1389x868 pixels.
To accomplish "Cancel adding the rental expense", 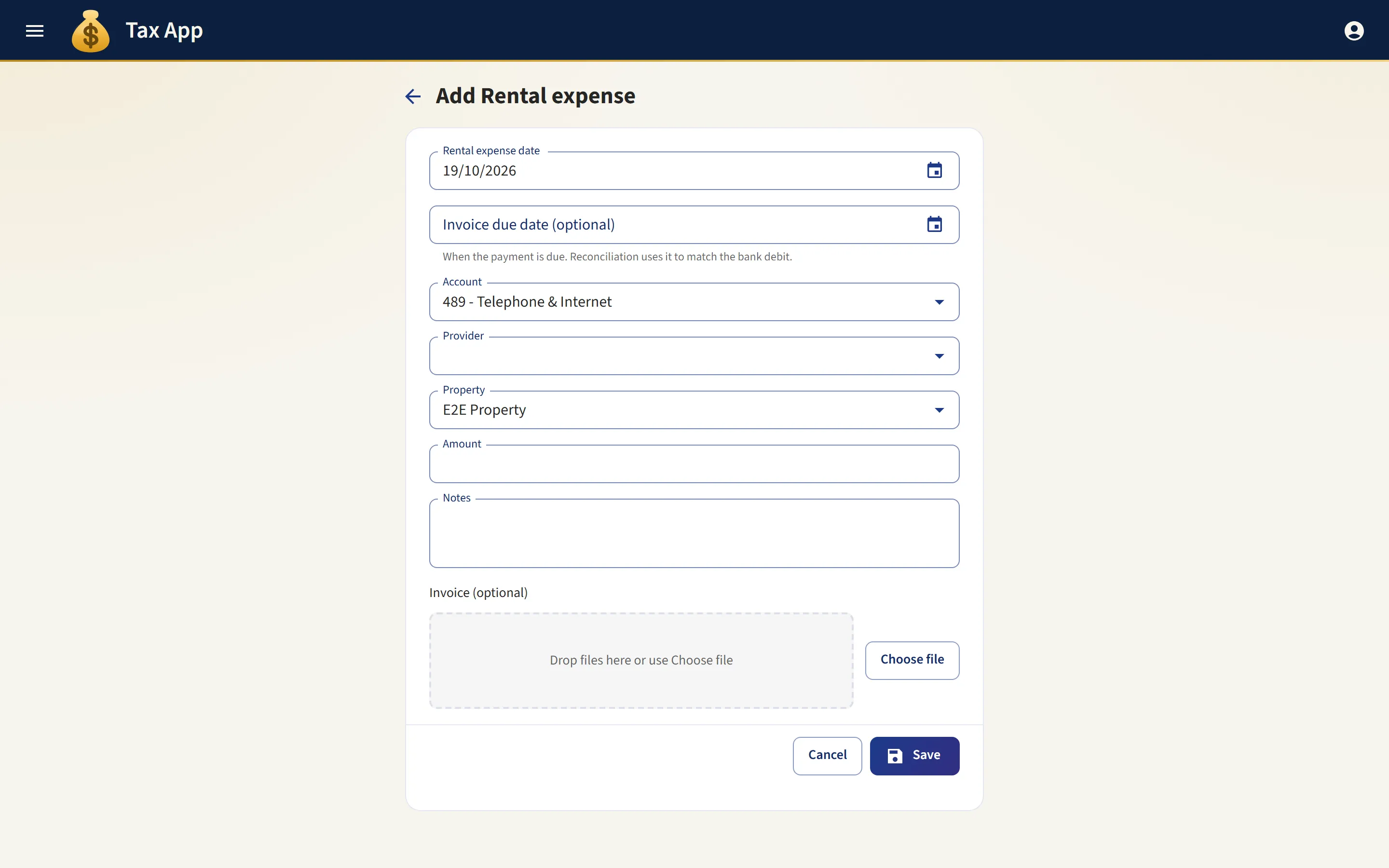I will [827, 756].
